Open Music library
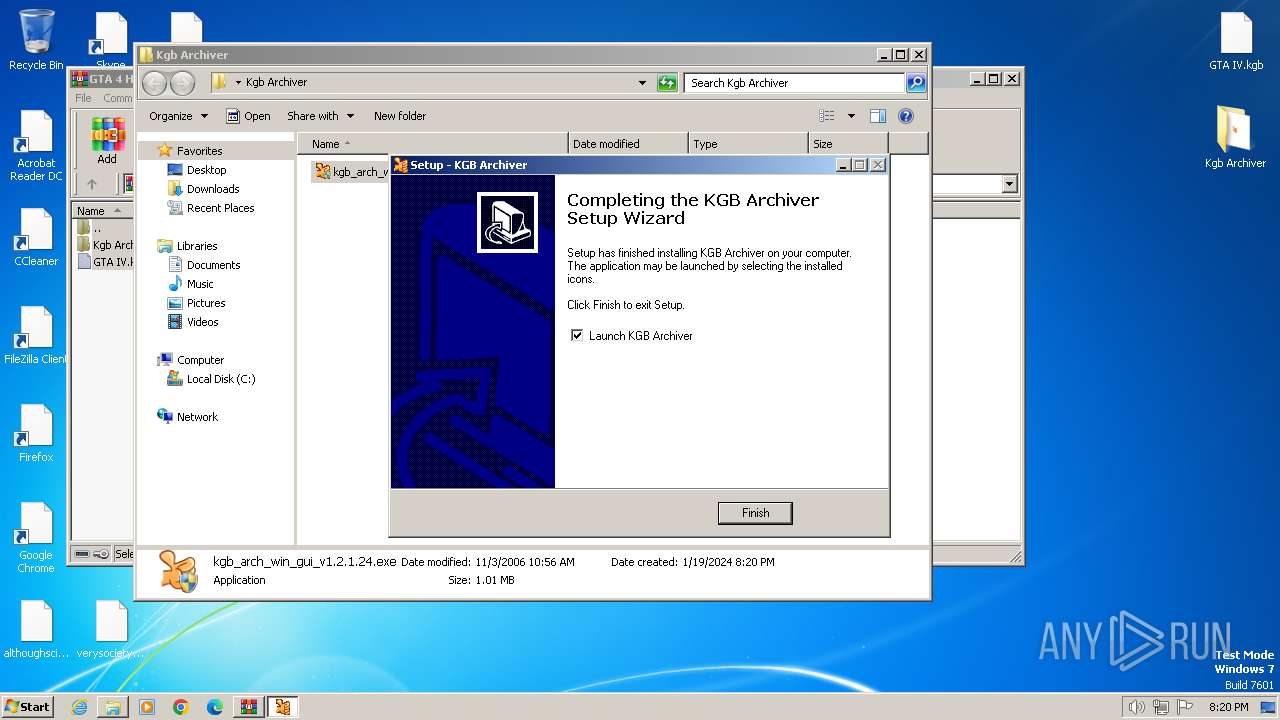The width and height of the screenshot is (1280, 720). [200, 284]
